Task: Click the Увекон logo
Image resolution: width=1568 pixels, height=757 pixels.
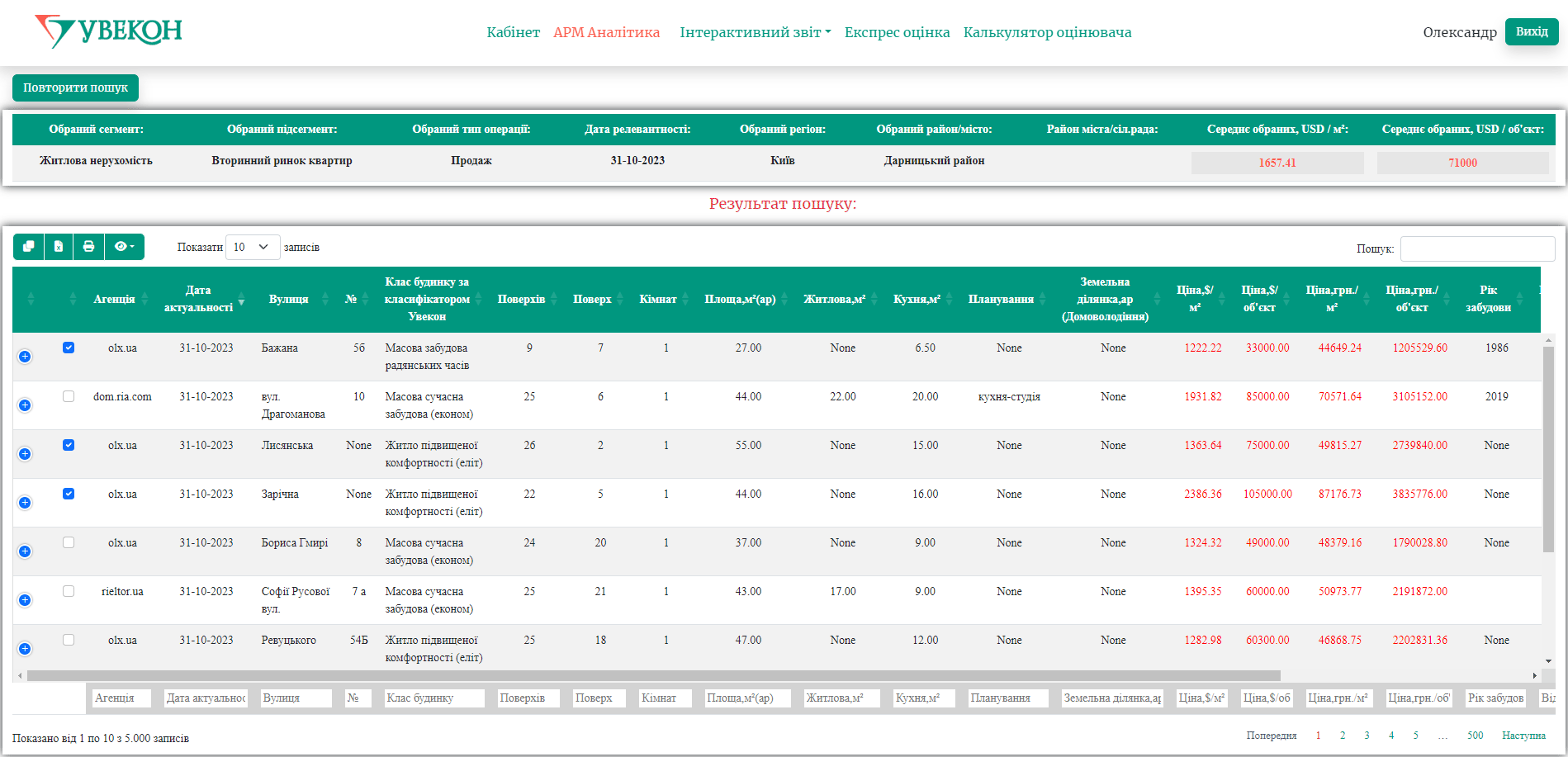Action: coord(108,31)
